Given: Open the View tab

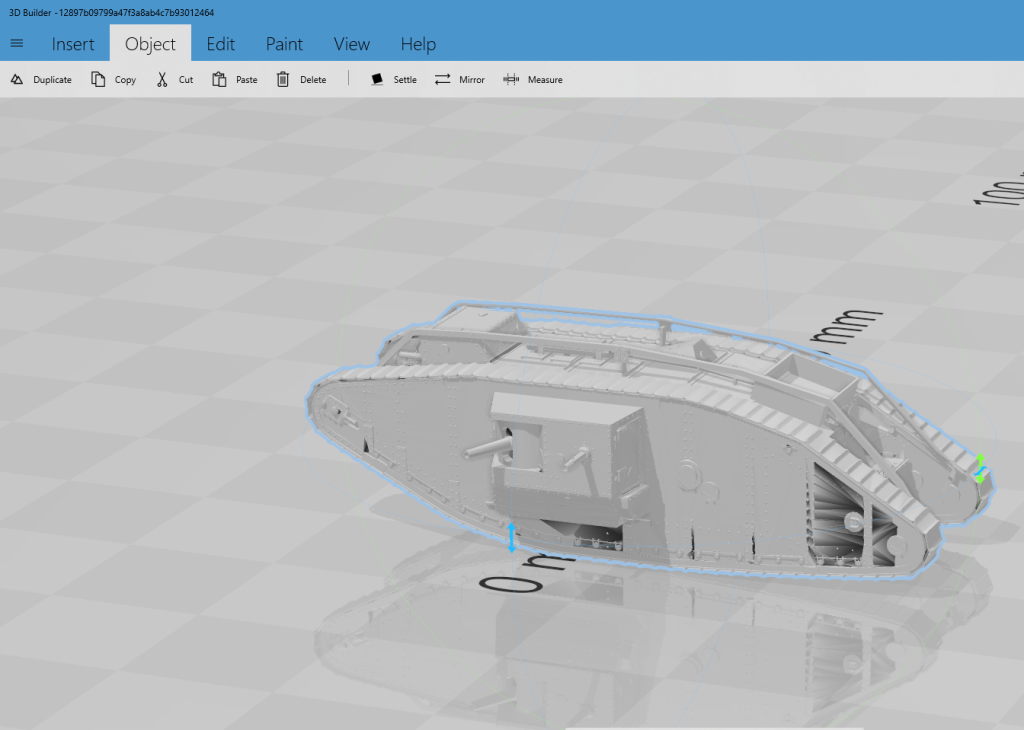Looking at the screenshot, I should point(351,44).
